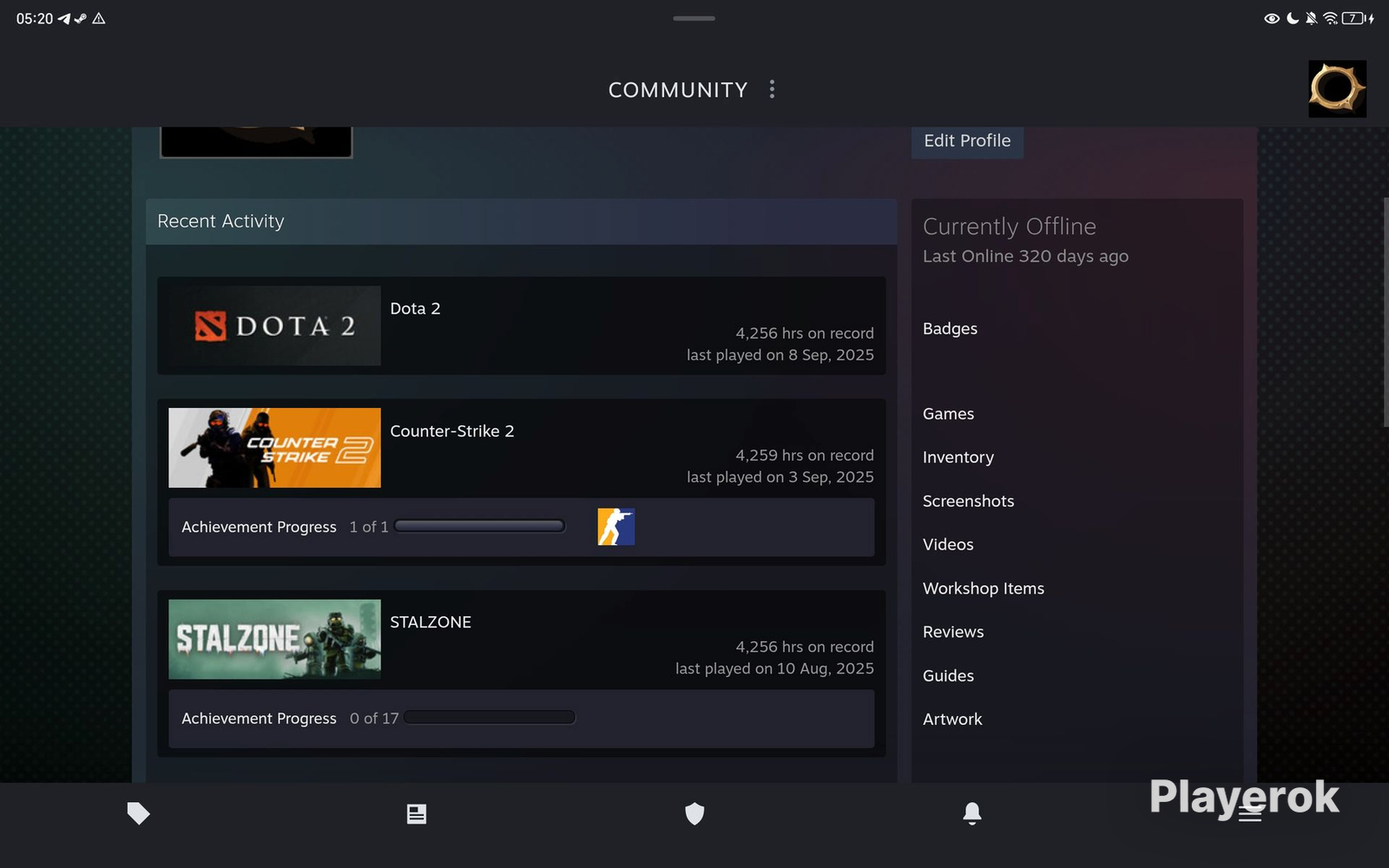Open the News feed icon in bottom bar
Screen dimensions: 1389x868
coord(417,813)
